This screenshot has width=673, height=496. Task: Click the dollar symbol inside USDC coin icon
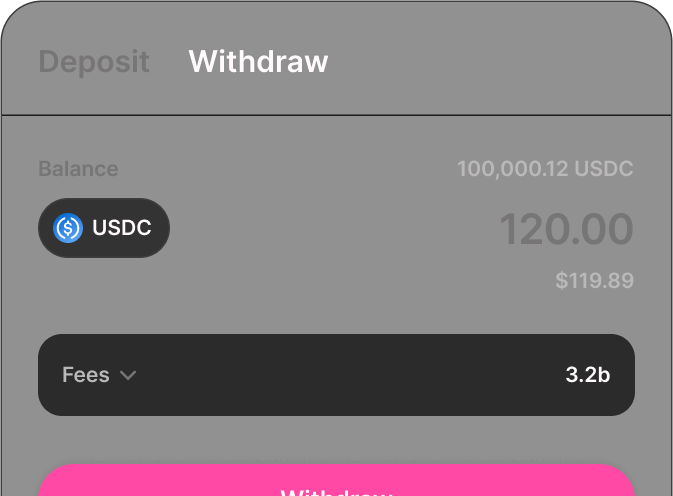pyautogui.click(x=68, y=228)
